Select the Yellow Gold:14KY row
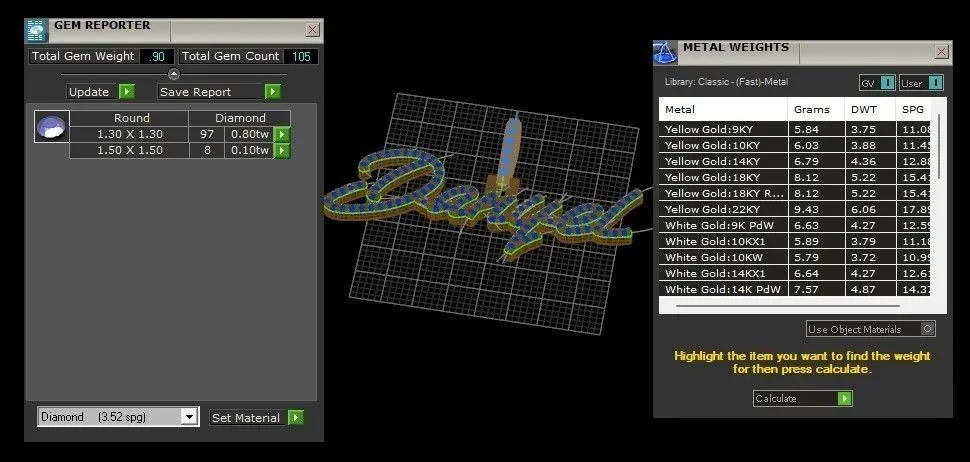 pyautogui.click(x=795, y=161)
